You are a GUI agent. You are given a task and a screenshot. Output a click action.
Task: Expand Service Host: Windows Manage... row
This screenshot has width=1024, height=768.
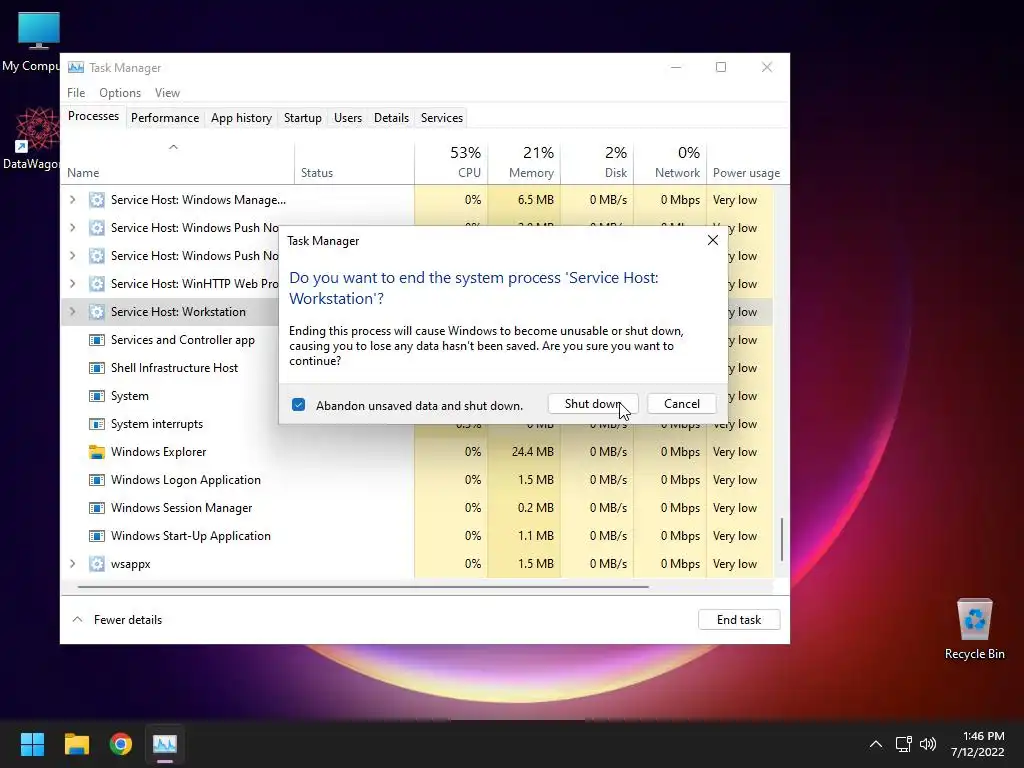[72, 200]
